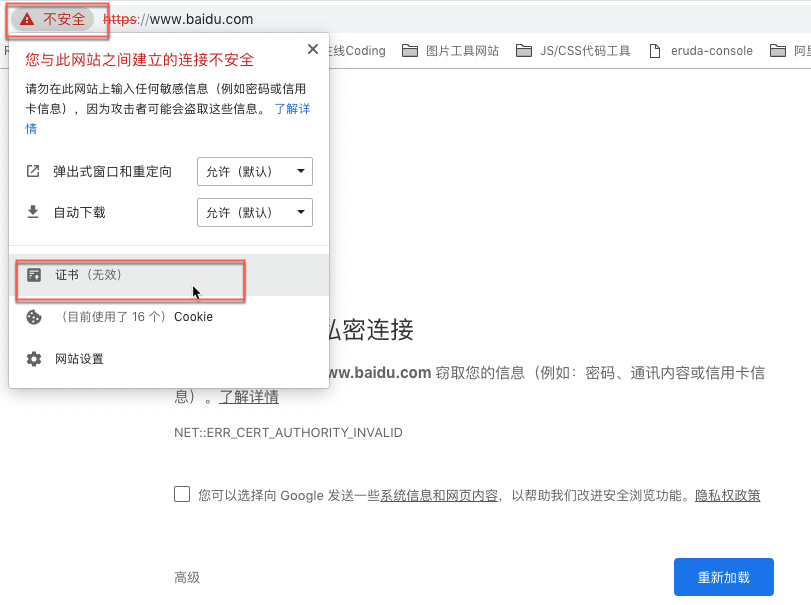Screen dimensions: 811x605
Task: Click the JS/CSS代码工具 bookmark label
Action: (585, 51)
